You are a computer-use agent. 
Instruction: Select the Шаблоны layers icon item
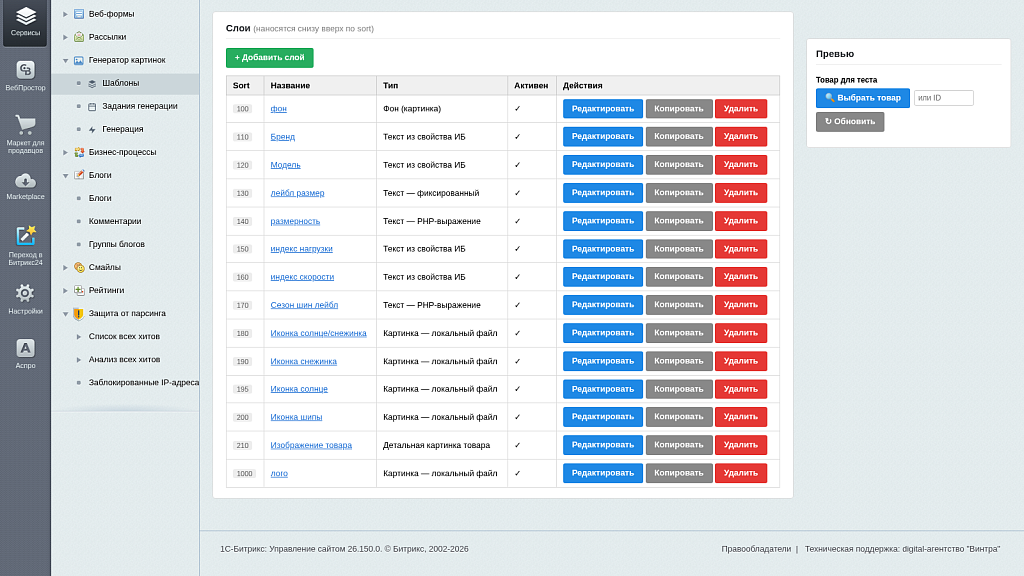[92, 84]
